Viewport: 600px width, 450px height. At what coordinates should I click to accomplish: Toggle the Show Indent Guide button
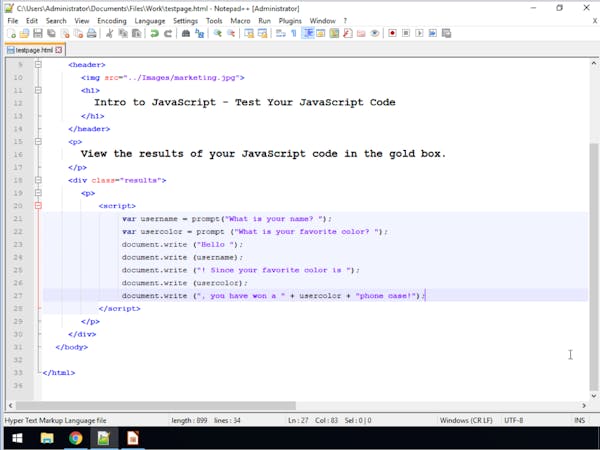pyautogui.click(x=307, y=34)
